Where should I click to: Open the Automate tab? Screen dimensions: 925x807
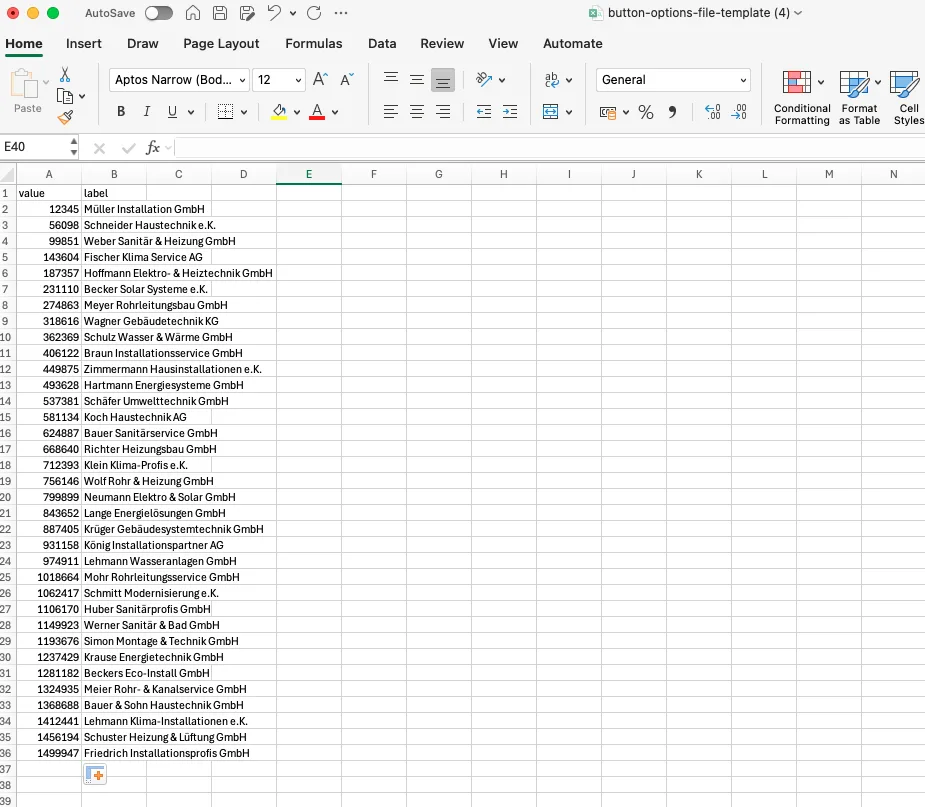coord(573,44)
